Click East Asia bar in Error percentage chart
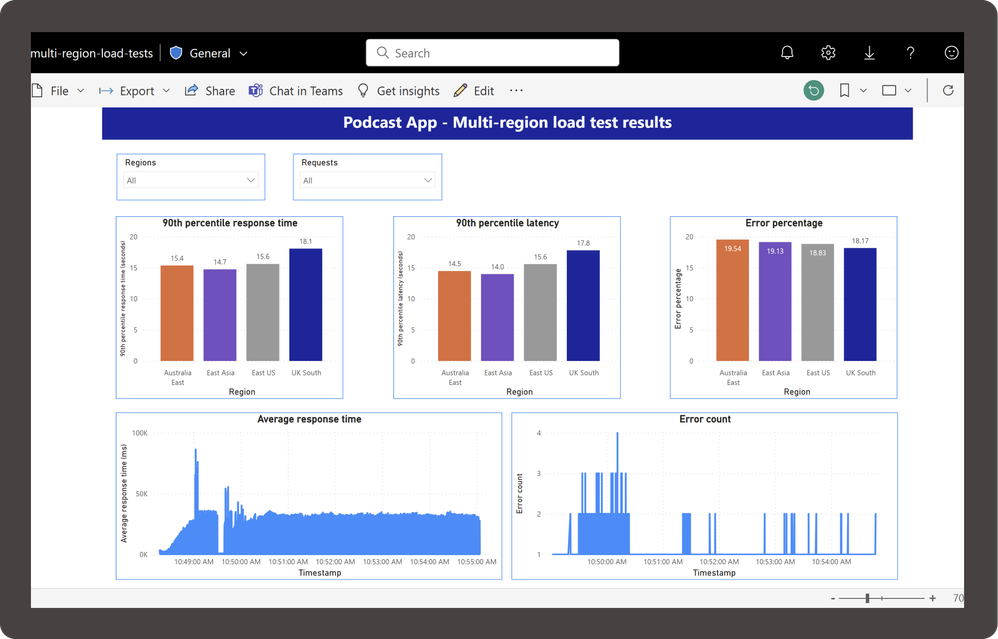The image size is (998, 639). tap(775, 302)
